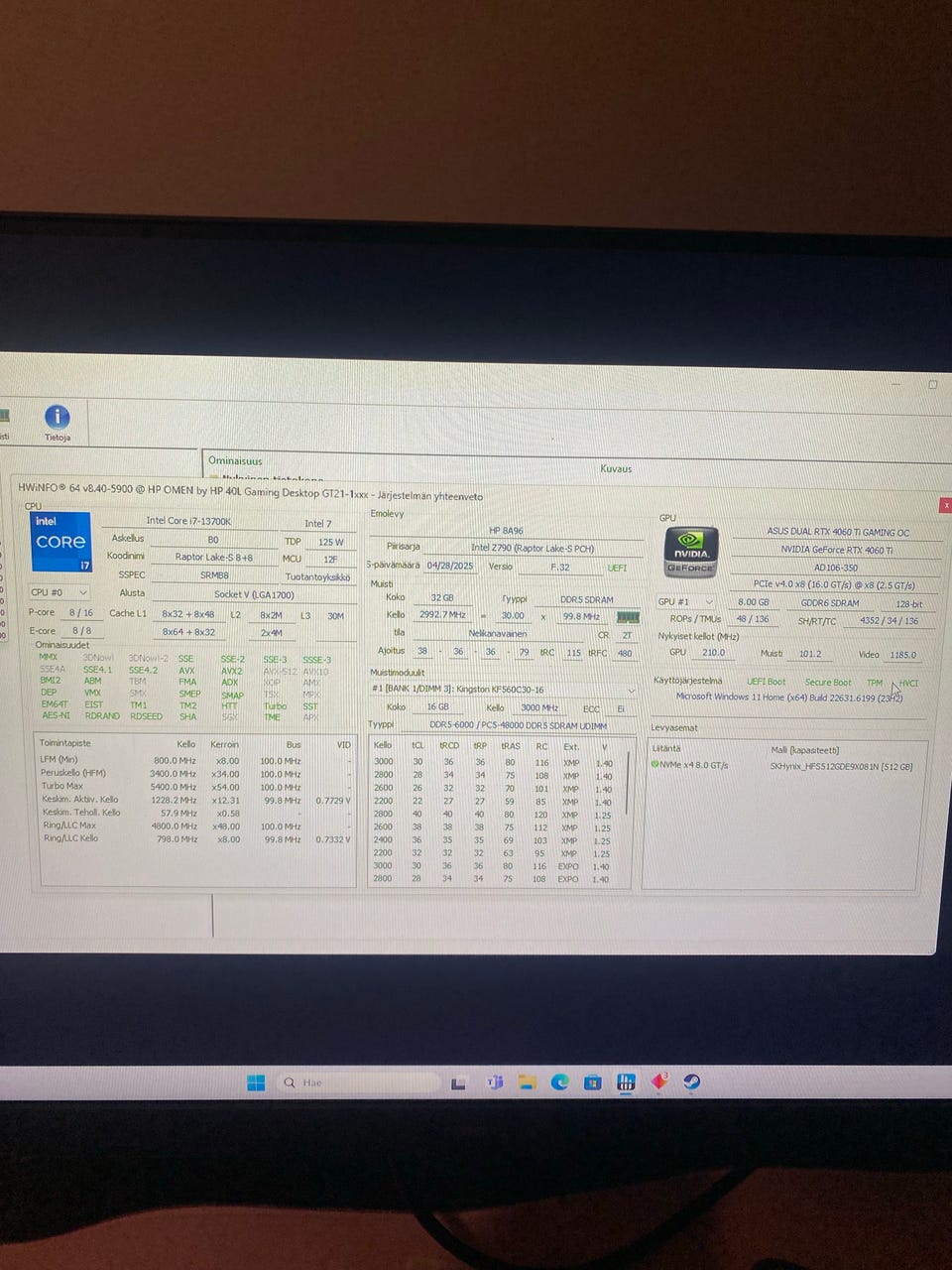Click the SRMB8 SSPEC value

pos(213,574)
